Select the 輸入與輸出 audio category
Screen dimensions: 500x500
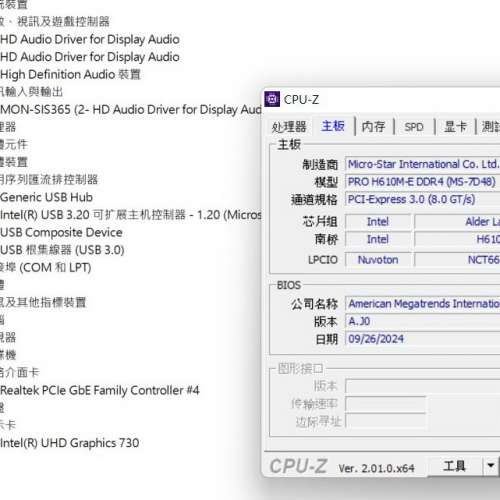32,92
